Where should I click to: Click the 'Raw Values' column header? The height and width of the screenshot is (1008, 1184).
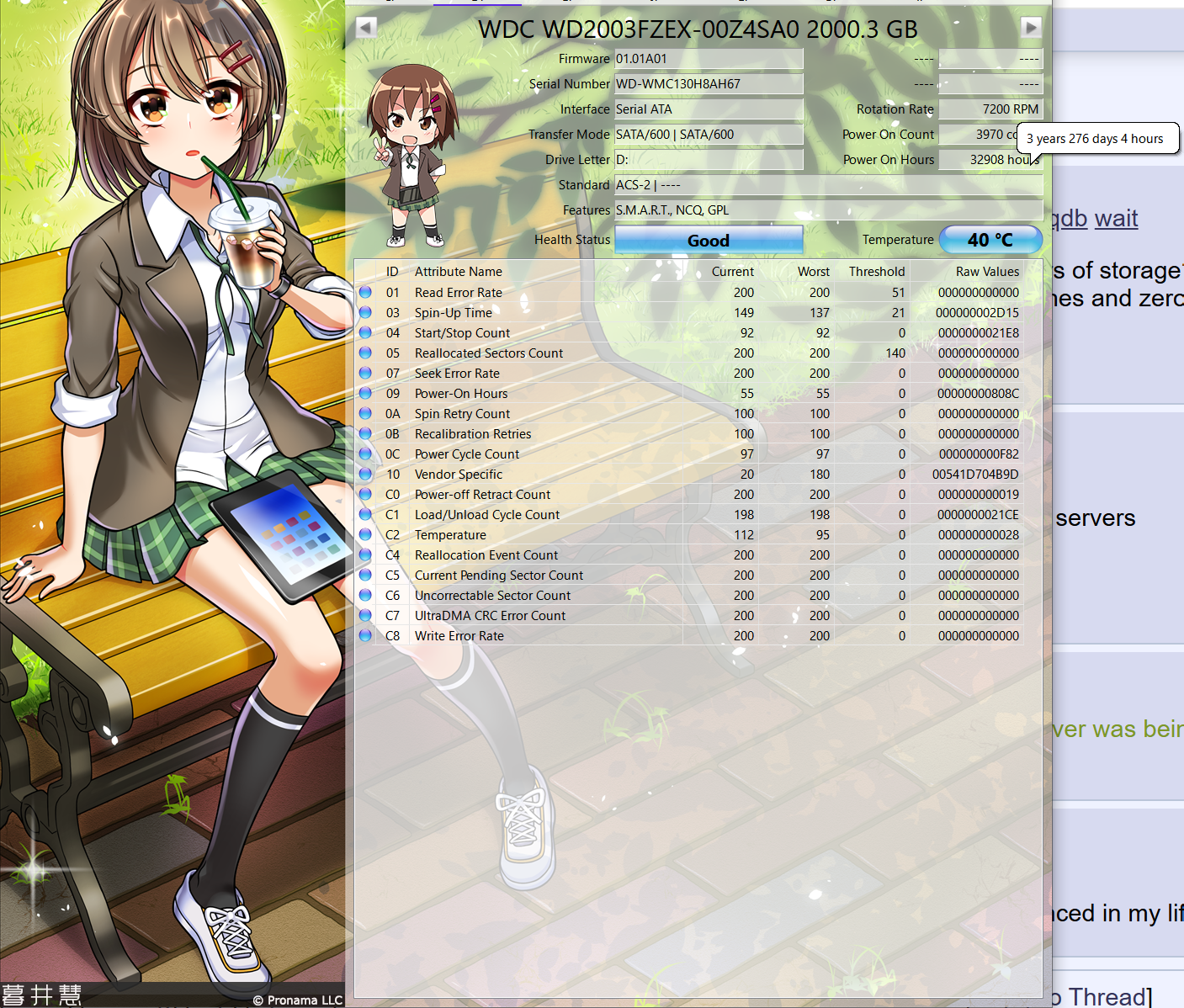click(x=987, y=272)
